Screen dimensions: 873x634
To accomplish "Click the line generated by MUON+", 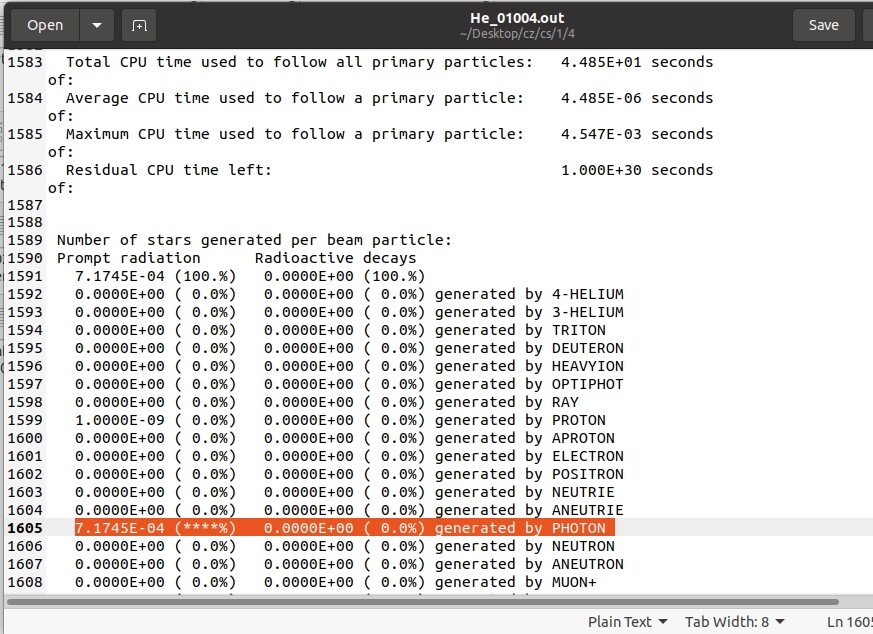I will (336, 582).
